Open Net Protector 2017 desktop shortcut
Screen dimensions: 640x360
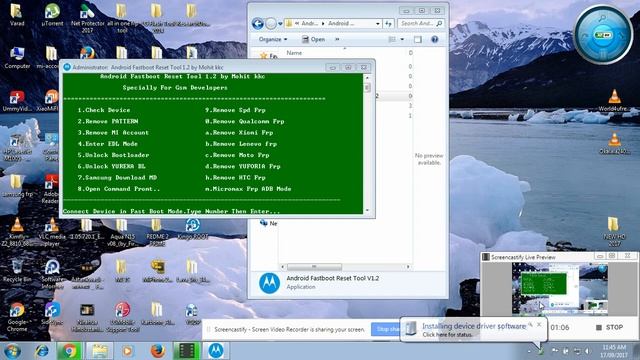tap(87, 18)
